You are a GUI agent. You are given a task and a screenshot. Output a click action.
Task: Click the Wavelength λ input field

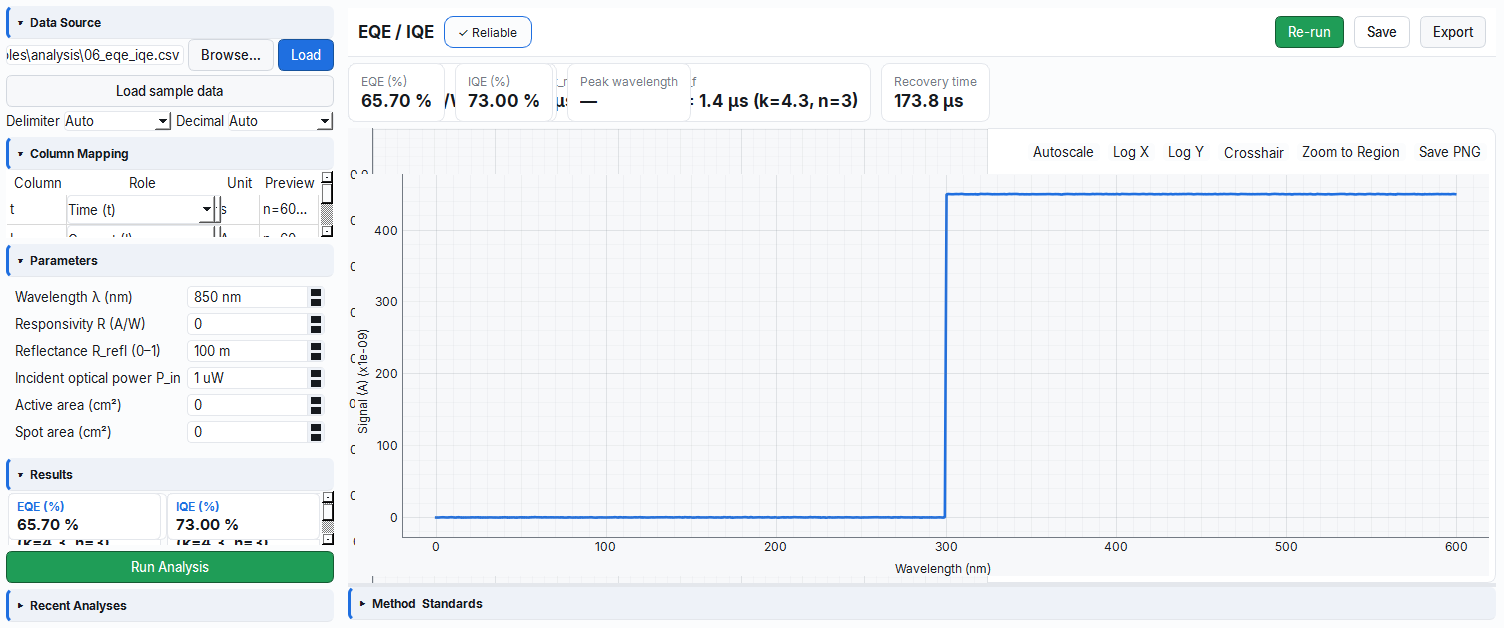(x=247, y=297)
